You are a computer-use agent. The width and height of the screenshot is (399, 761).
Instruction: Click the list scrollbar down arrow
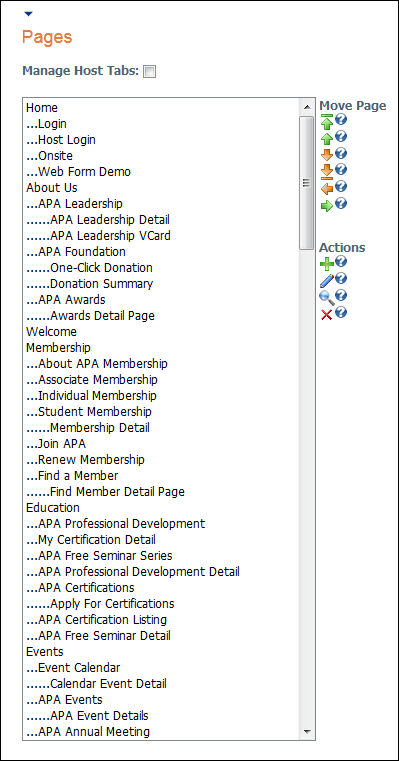click(306, 731)
